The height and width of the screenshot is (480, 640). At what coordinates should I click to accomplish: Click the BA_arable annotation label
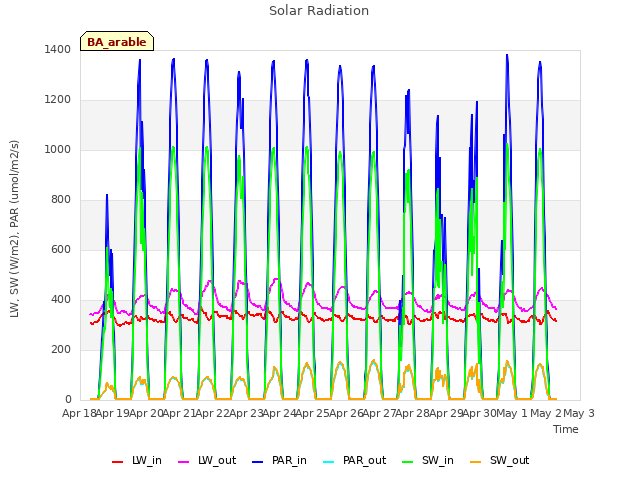117,42
